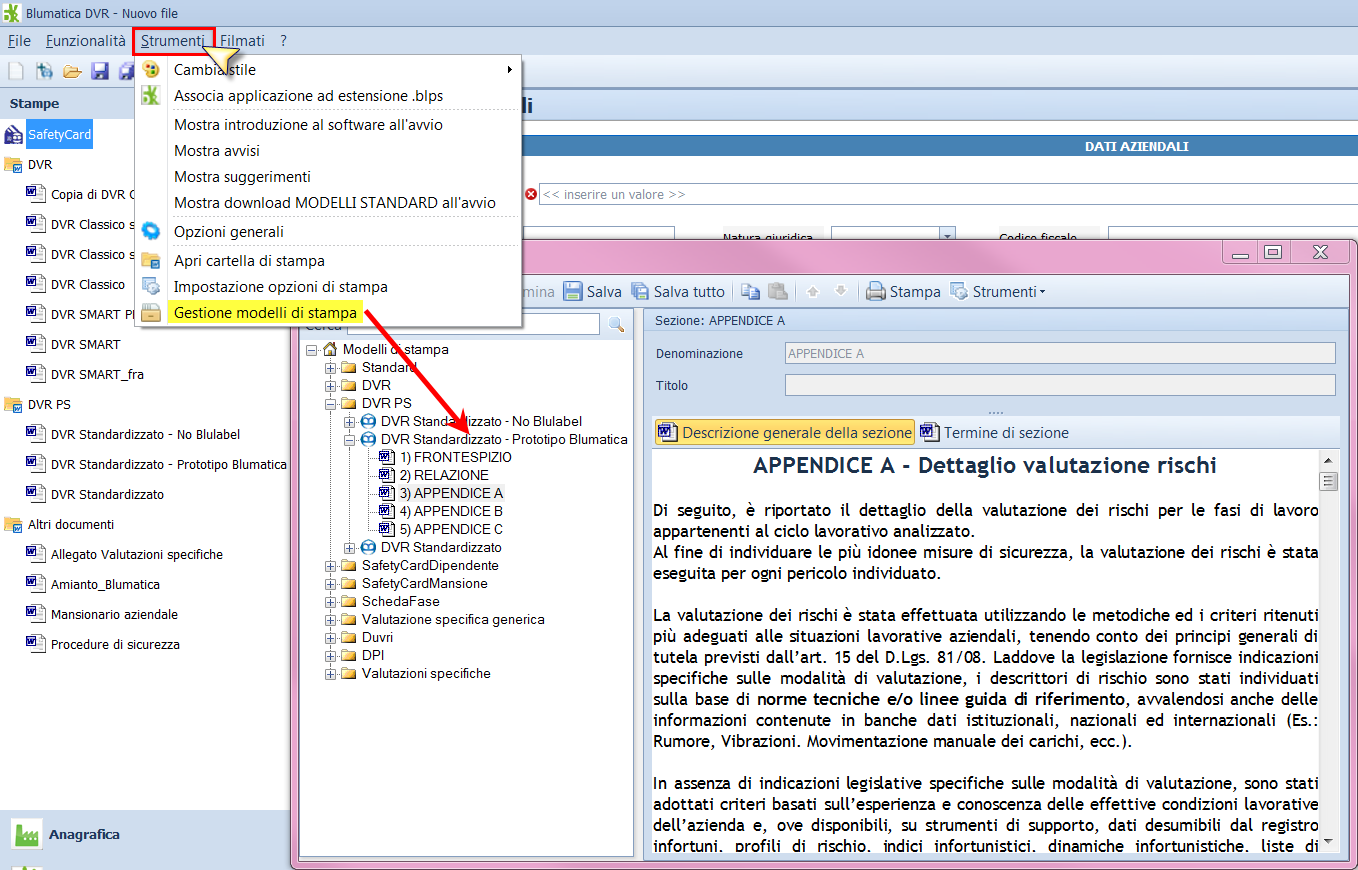1358x870 pixels.
Task: Click the Opzioni generali gear icon
Action: click(x=151, y=231)
